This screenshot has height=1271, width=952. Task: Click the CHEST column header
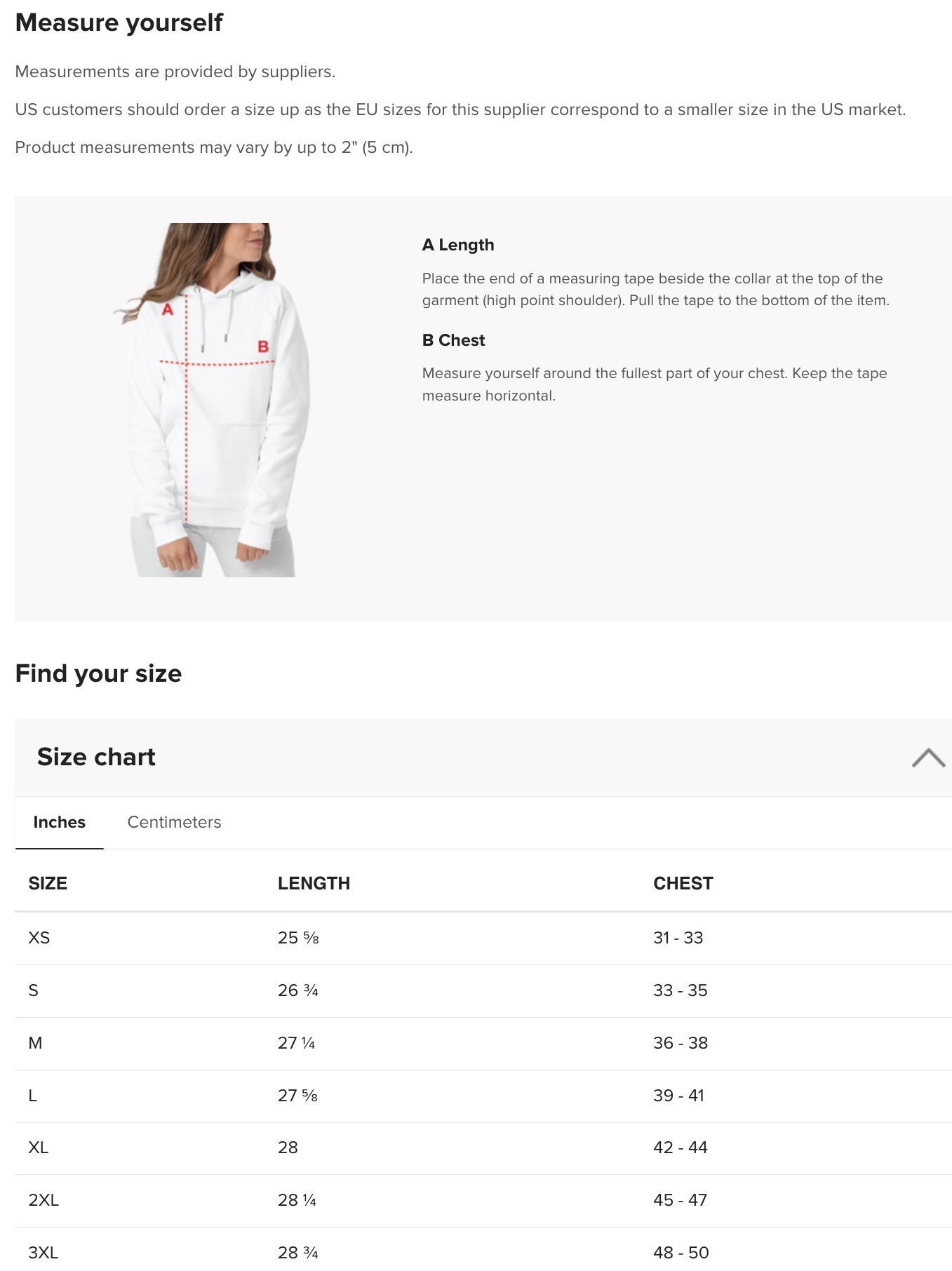click(x=683, y=883)
